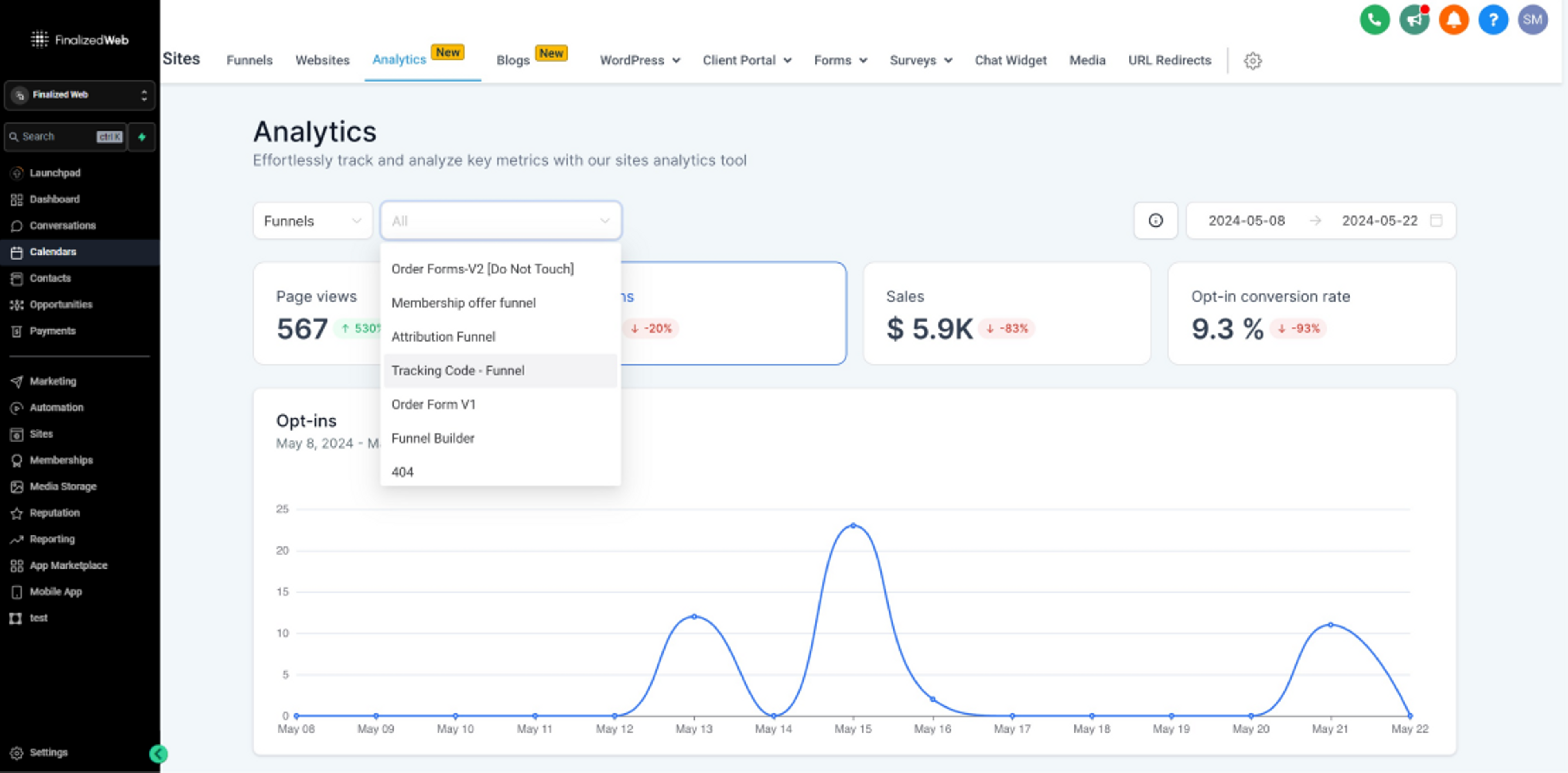The width and height of the screenshot is (1568, 773).
Task: Open URL Redirects page
Action: (x=1169, y=61)
